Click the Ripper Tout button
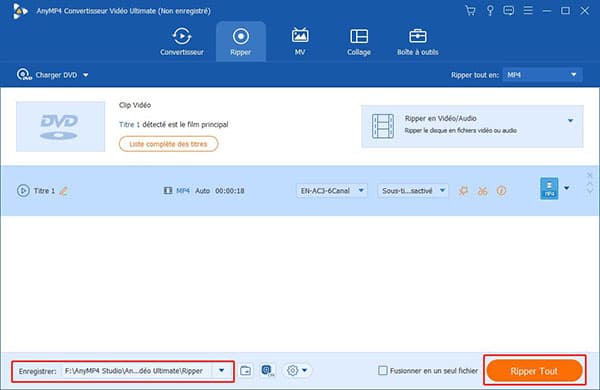 pos(534,370)
